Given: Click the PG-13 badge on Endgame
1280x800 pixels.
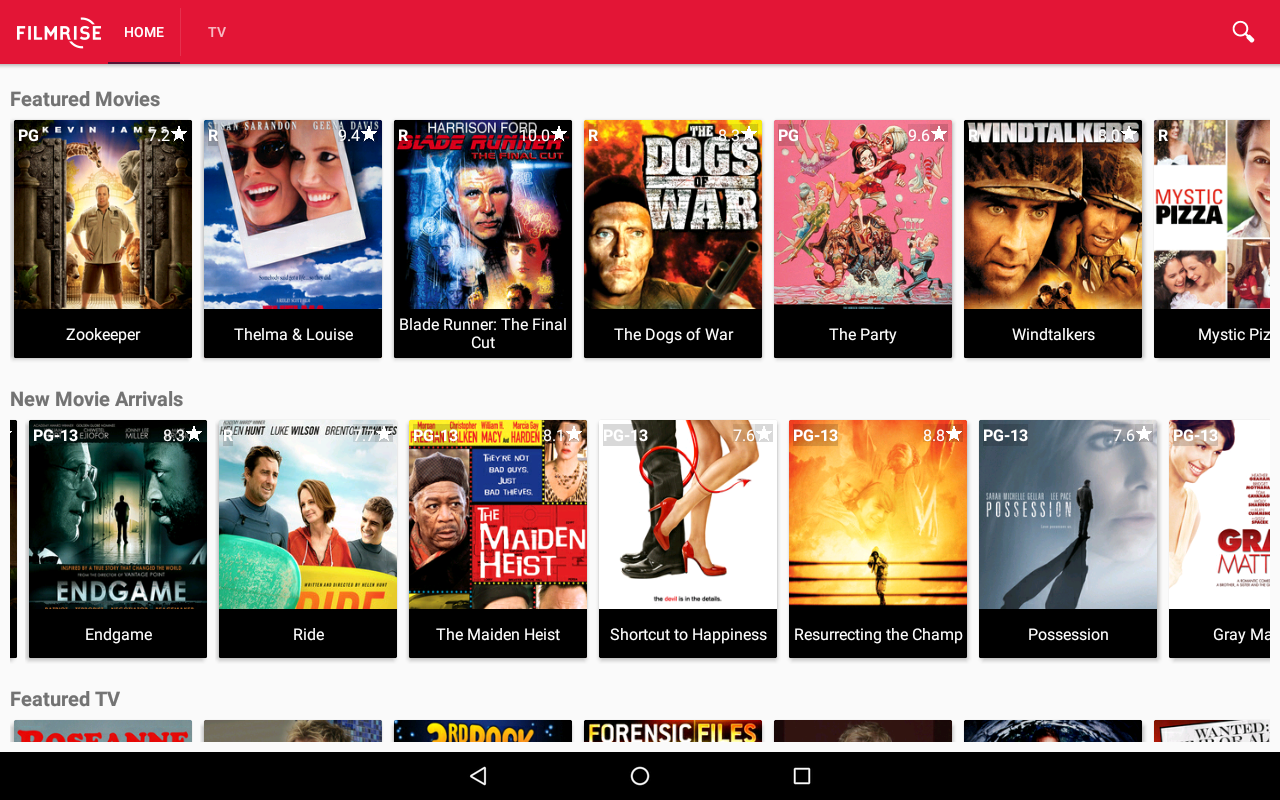Looking at the screenshot, I should click(x=56, y=435).
